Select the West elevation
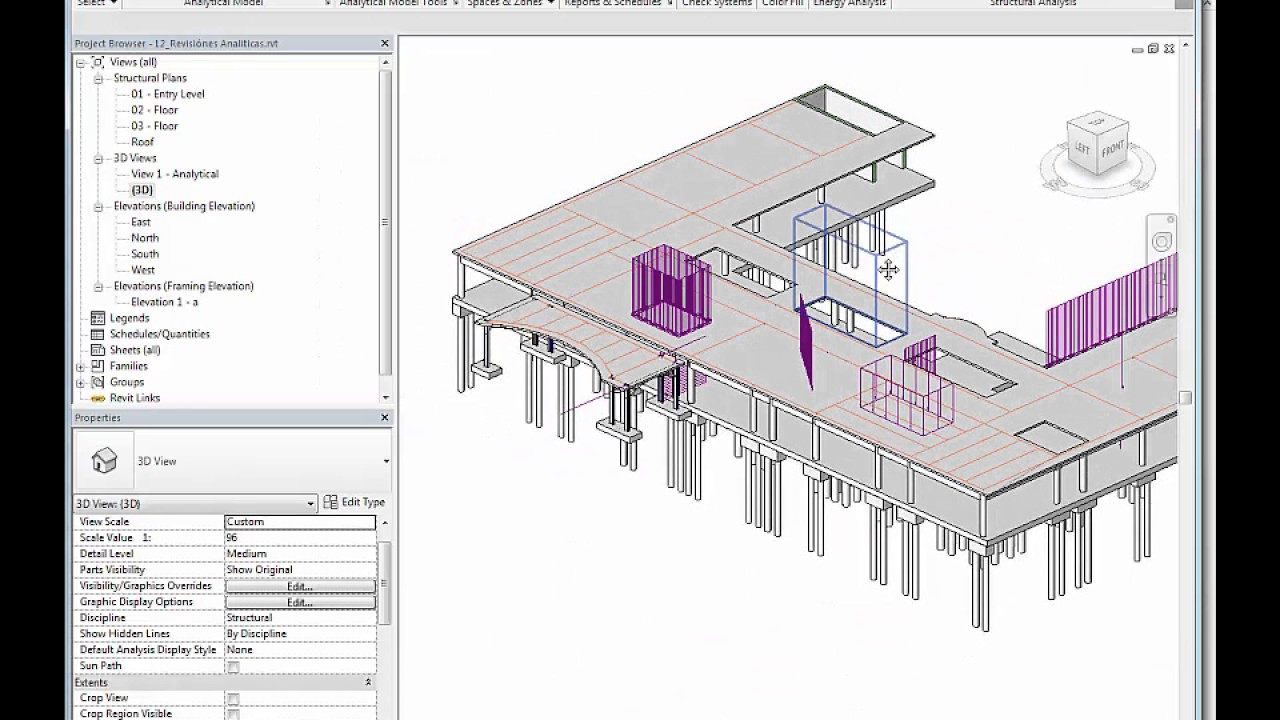The height and width of the screenshot is (720, 1280). point(142,270)
